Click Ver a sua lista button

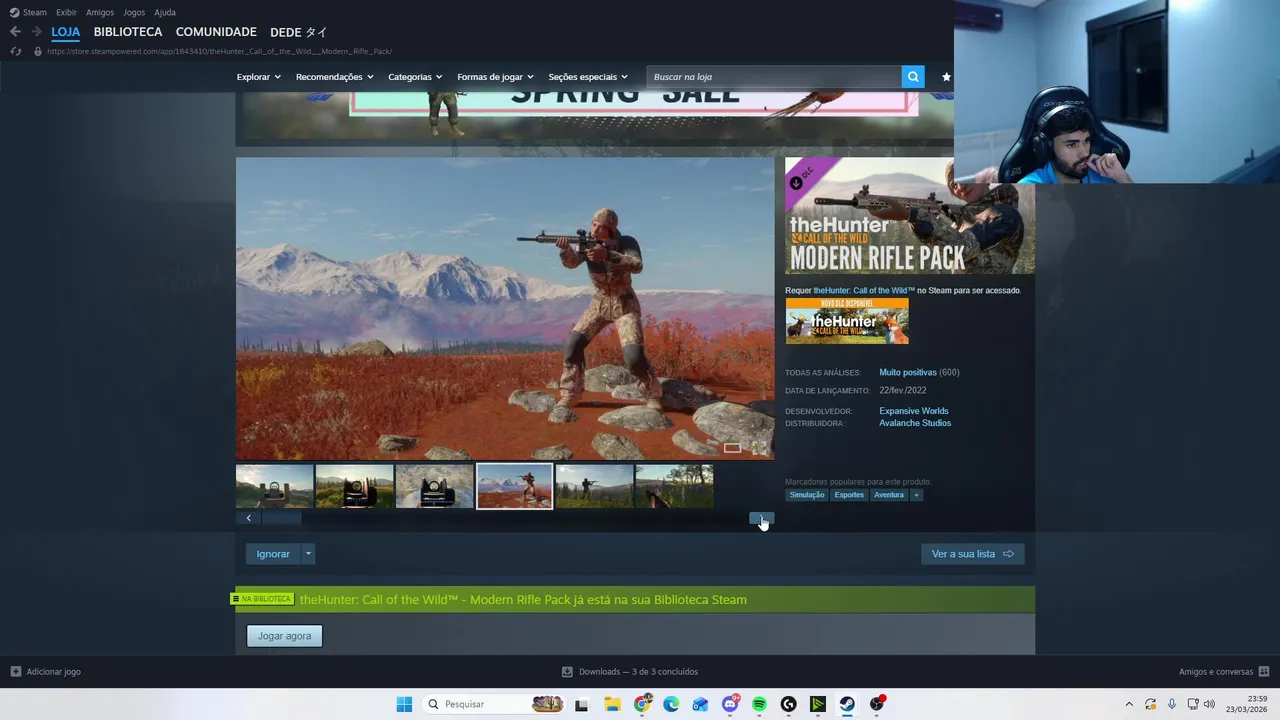tap(972, 554)
